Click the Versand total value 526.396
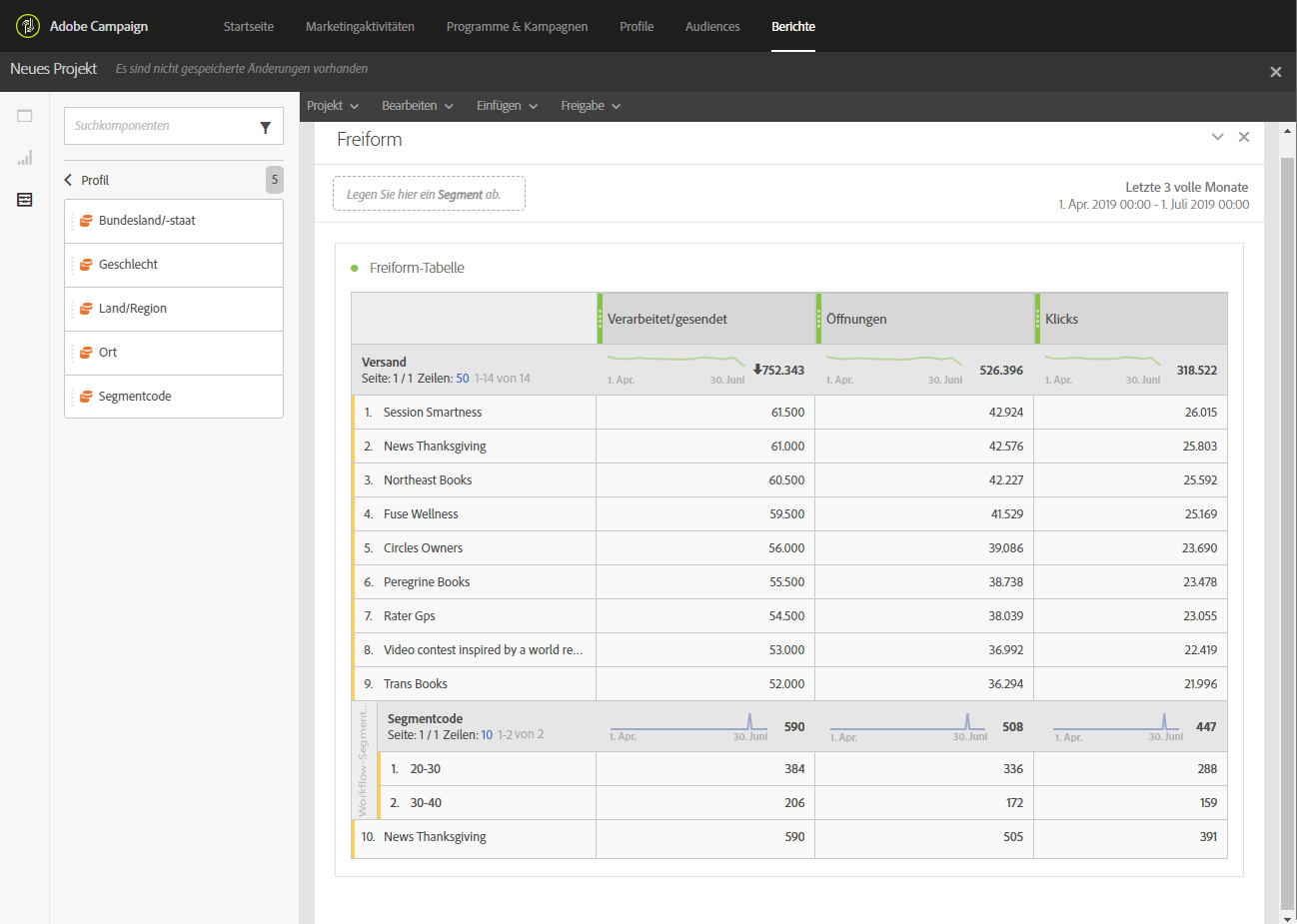This screenshot has height=924, width=1297. (1001, 371)
